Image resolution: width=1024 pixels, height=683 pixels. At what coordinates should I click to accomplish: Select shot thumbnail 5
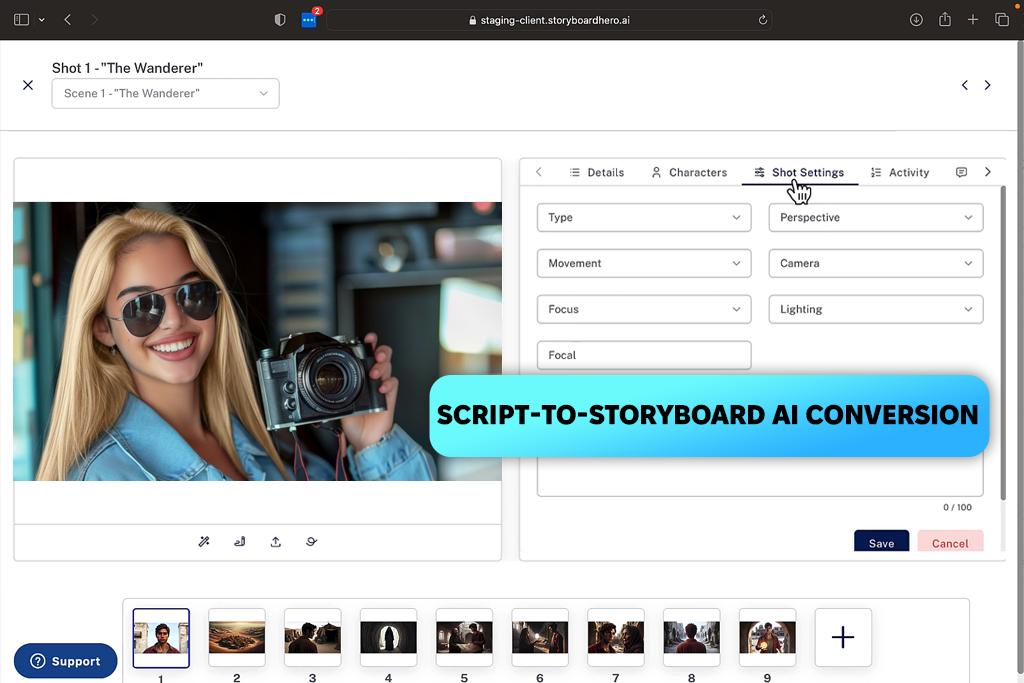(x=464, y=638)
